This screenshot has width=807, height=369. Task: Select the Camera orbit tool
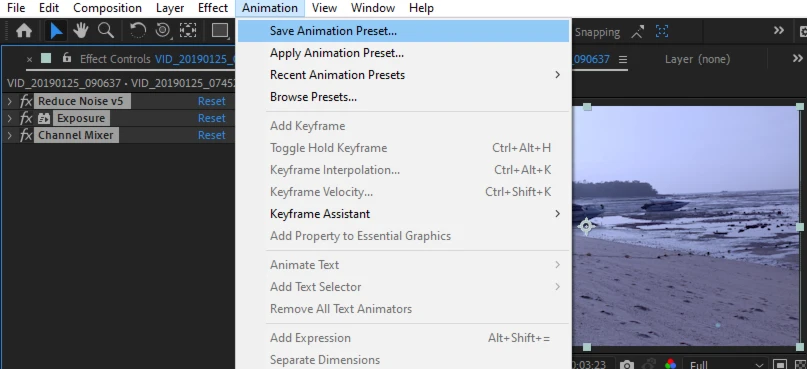click(x=163, y=31)
